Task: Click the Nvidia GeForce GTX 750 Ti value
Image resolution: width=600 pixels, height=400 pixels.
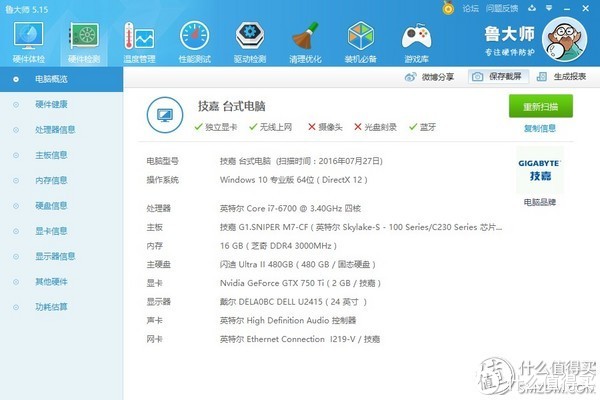Action: (300, 283)
